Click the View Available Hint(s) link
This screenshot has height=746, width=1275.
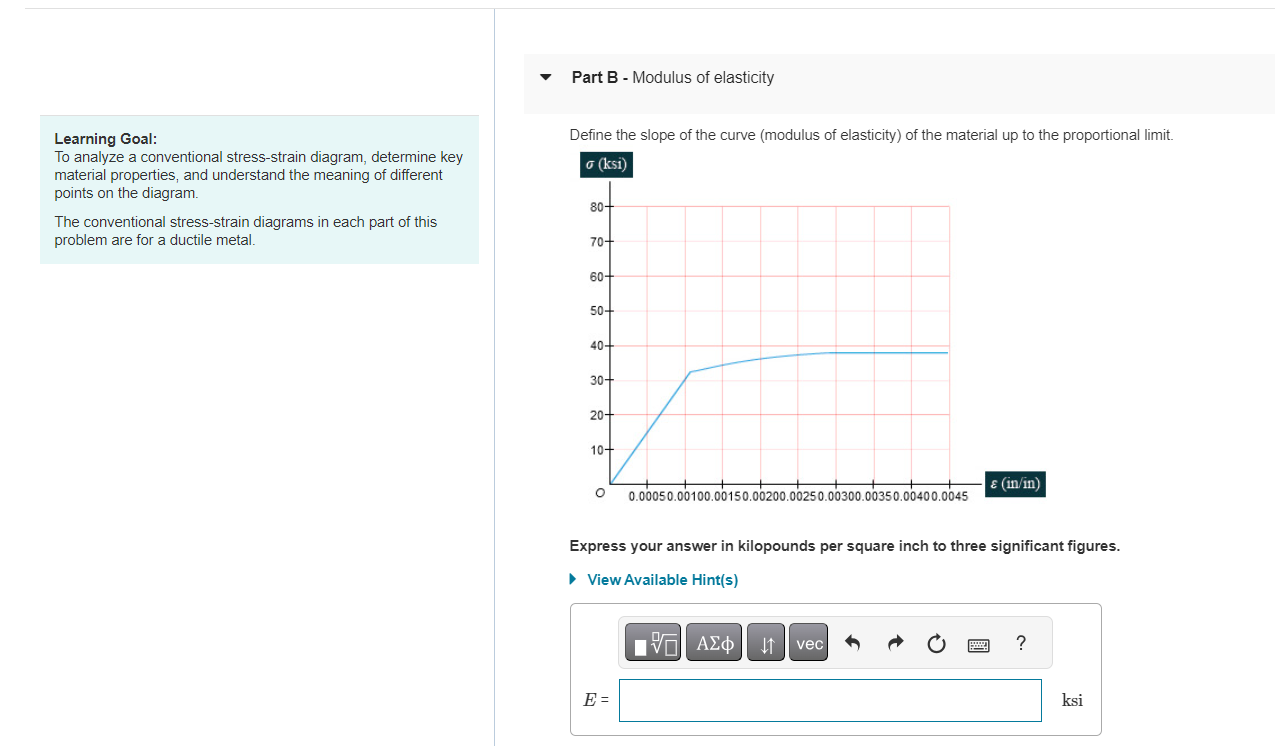pyautogui.click(x=662, y=579)
